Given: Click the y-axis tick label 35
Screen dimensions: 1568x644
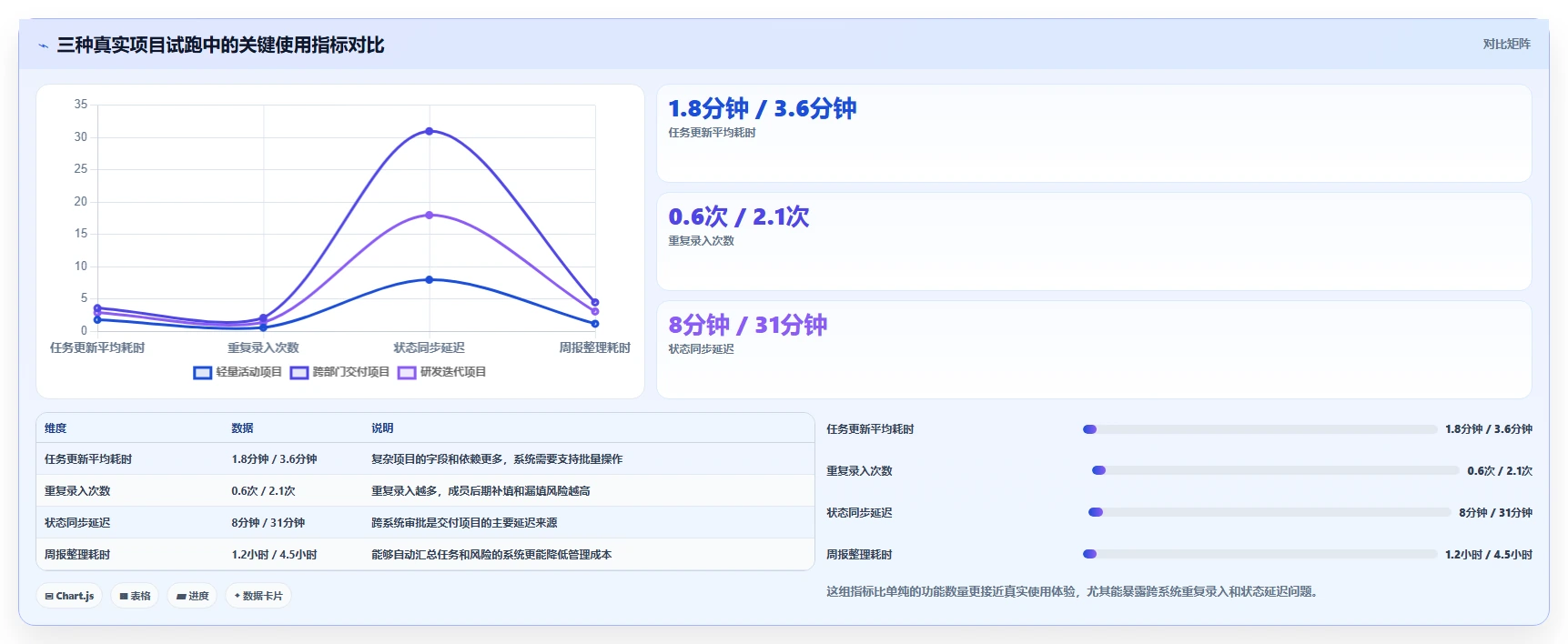Looking at the screenshot, I should [81, 105].
